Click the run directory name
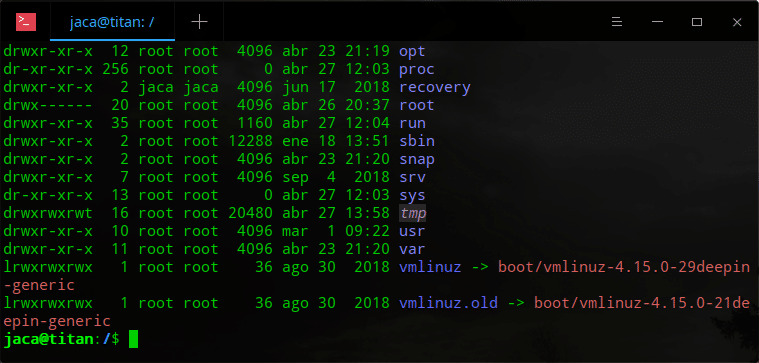759x363 pixels. 412,123
